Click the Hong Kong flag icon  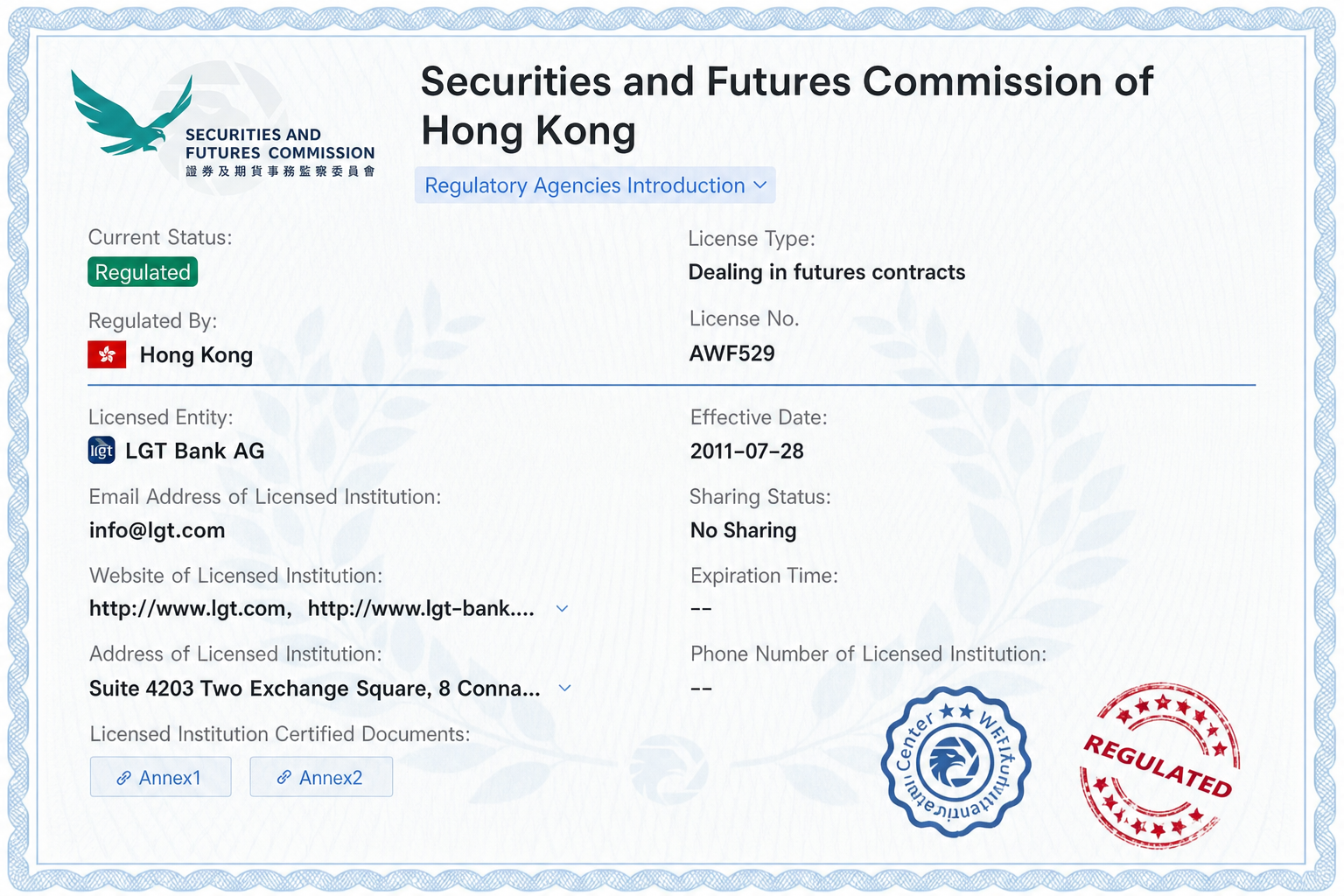tap(107, 354)
